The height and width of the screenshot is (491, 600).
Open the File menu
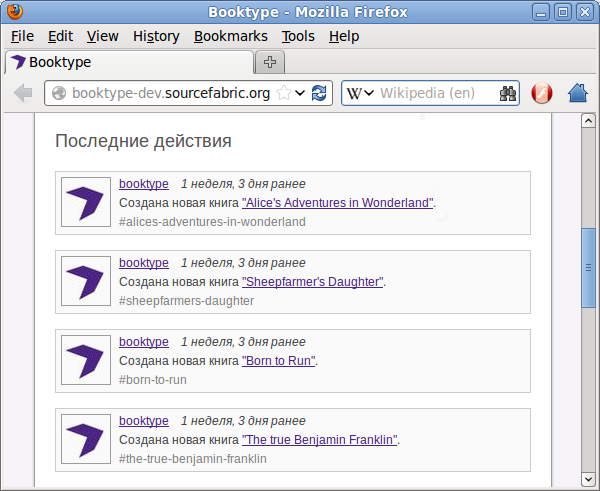coord(22,36)
